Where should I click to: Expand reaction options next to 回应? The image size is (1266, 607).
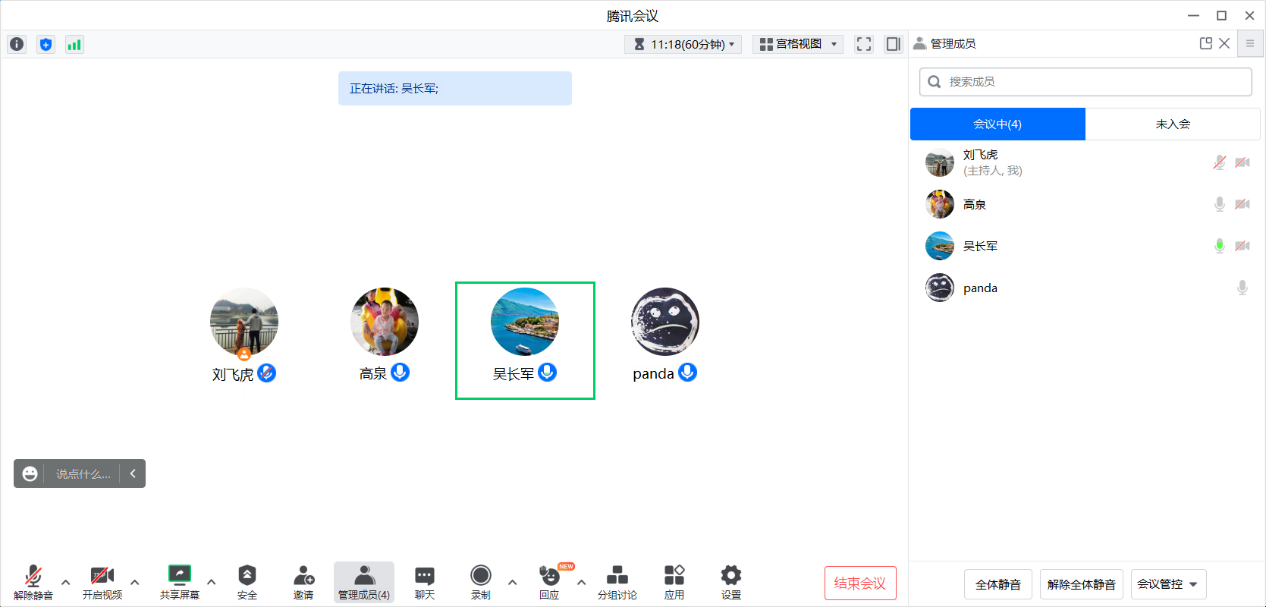(x=581, y=581)
